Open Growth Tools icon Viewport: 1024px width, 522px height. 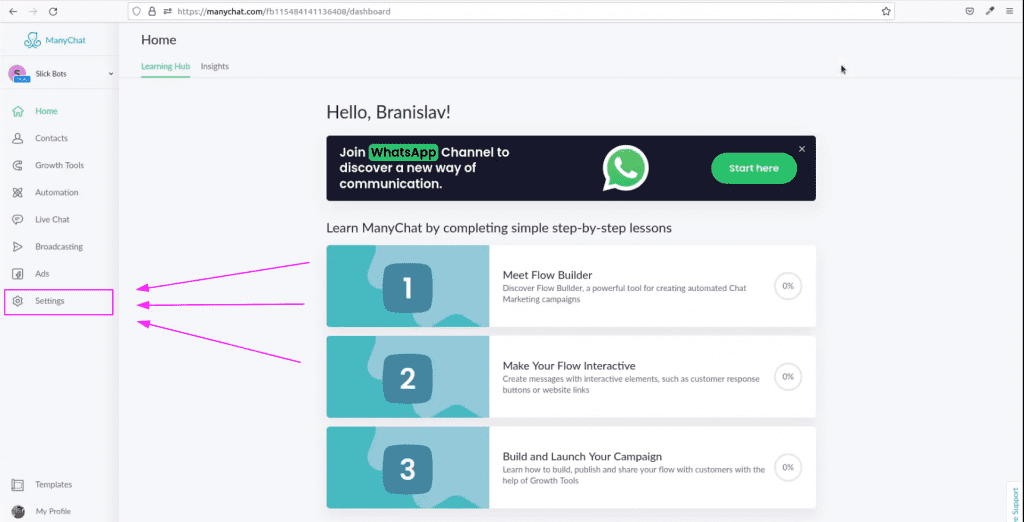tap(18, 165)
